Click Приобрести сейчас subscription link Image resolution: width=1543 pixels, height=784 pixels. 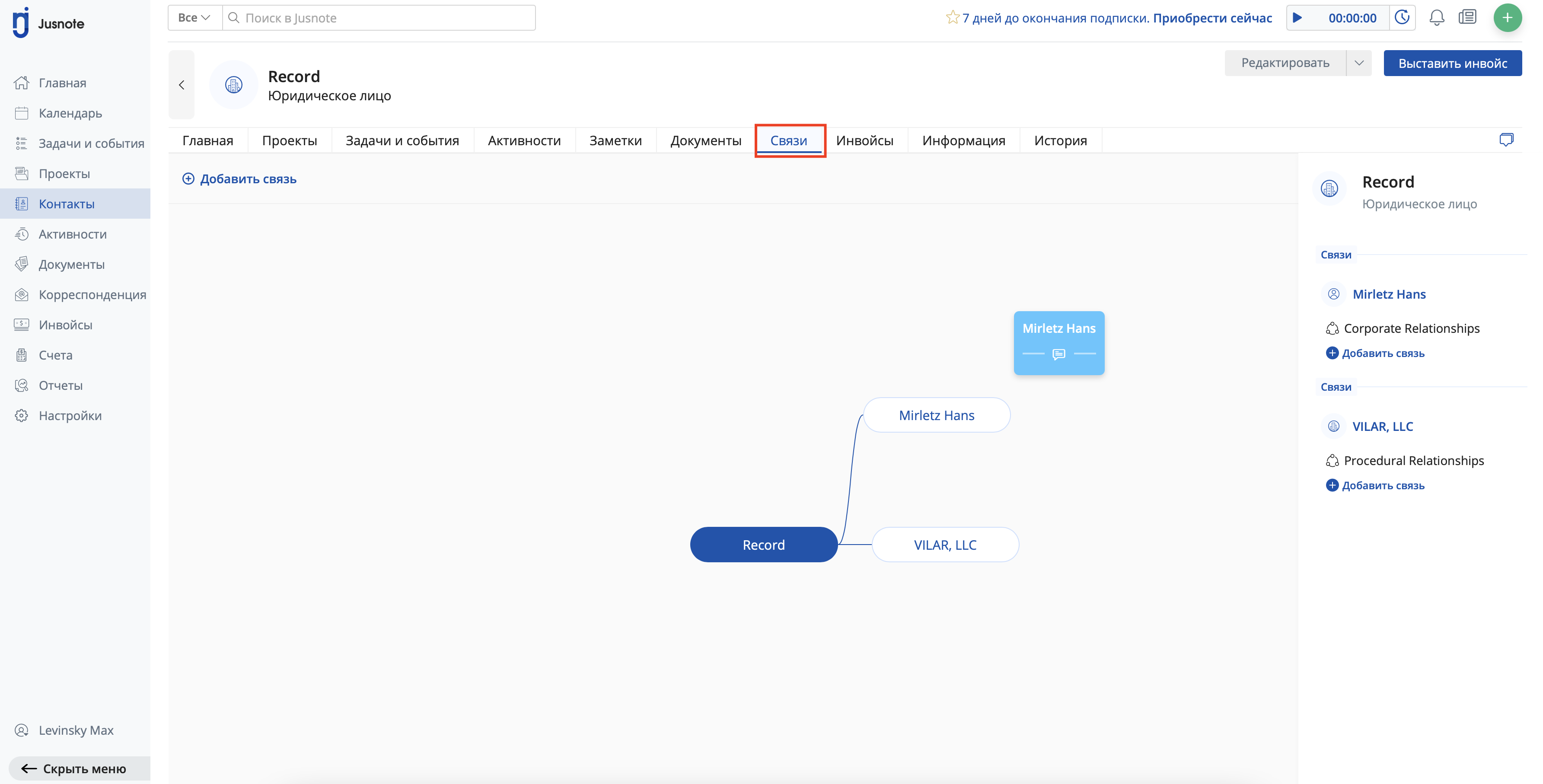click(x=1212, y=18)
